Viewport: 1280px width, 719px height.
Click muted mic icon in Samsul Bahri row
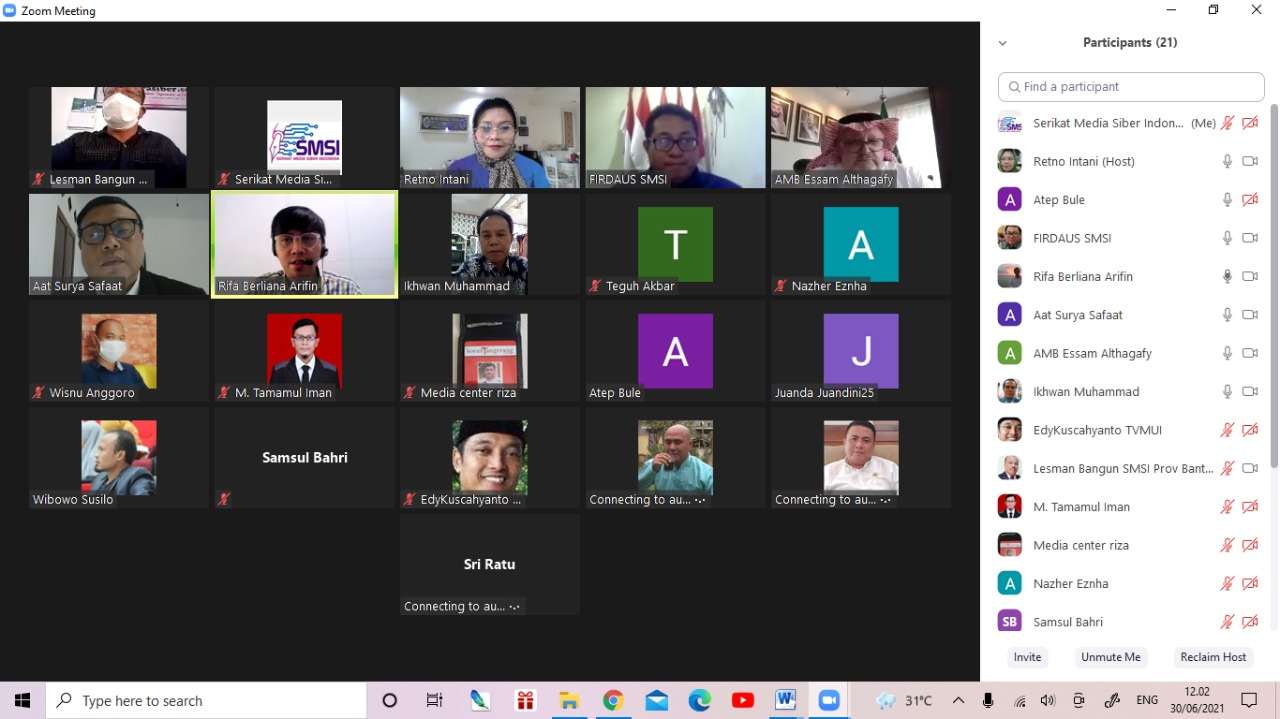click(x=1227, y=622)
